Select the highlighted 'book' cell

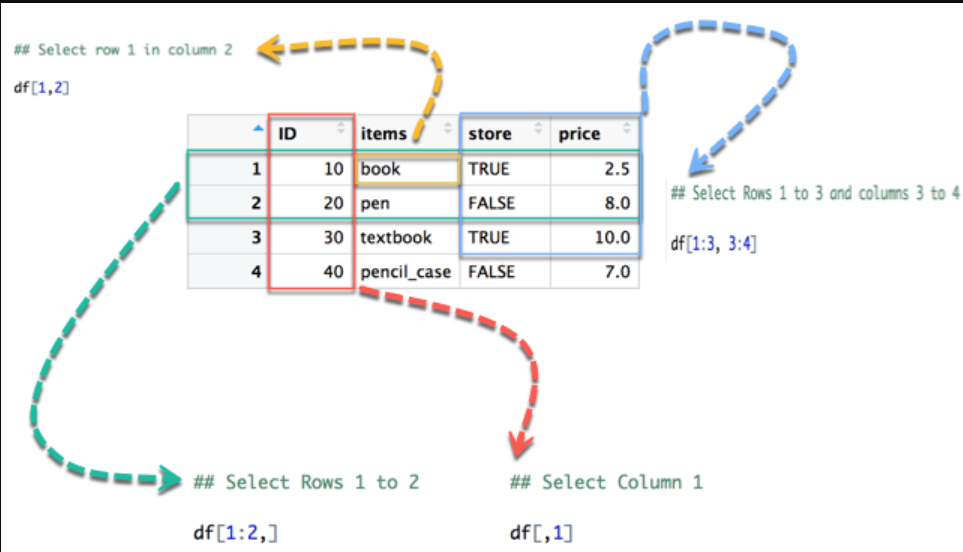coord(407,169)
